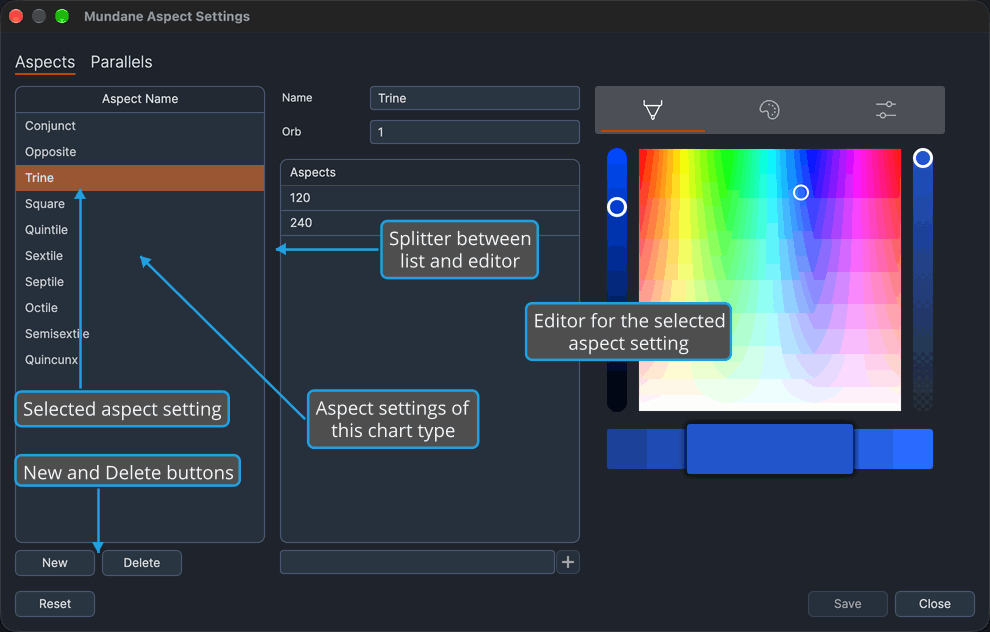Click the Name input field
This screenshot has width=990, height=632.
coord(474,98)
